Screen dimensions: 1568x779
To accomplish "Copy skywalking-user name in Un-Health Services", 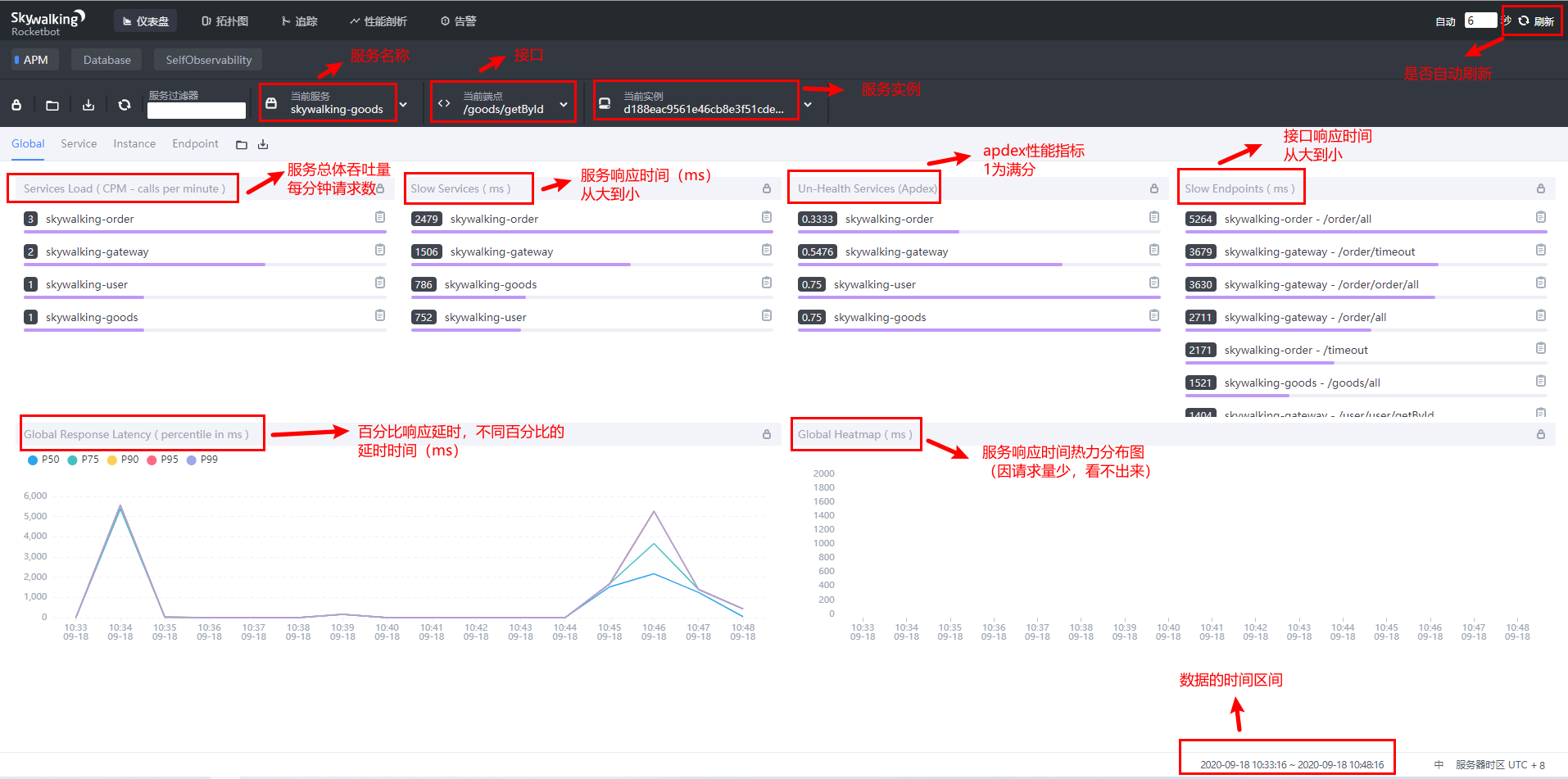I will [1154, 283].
